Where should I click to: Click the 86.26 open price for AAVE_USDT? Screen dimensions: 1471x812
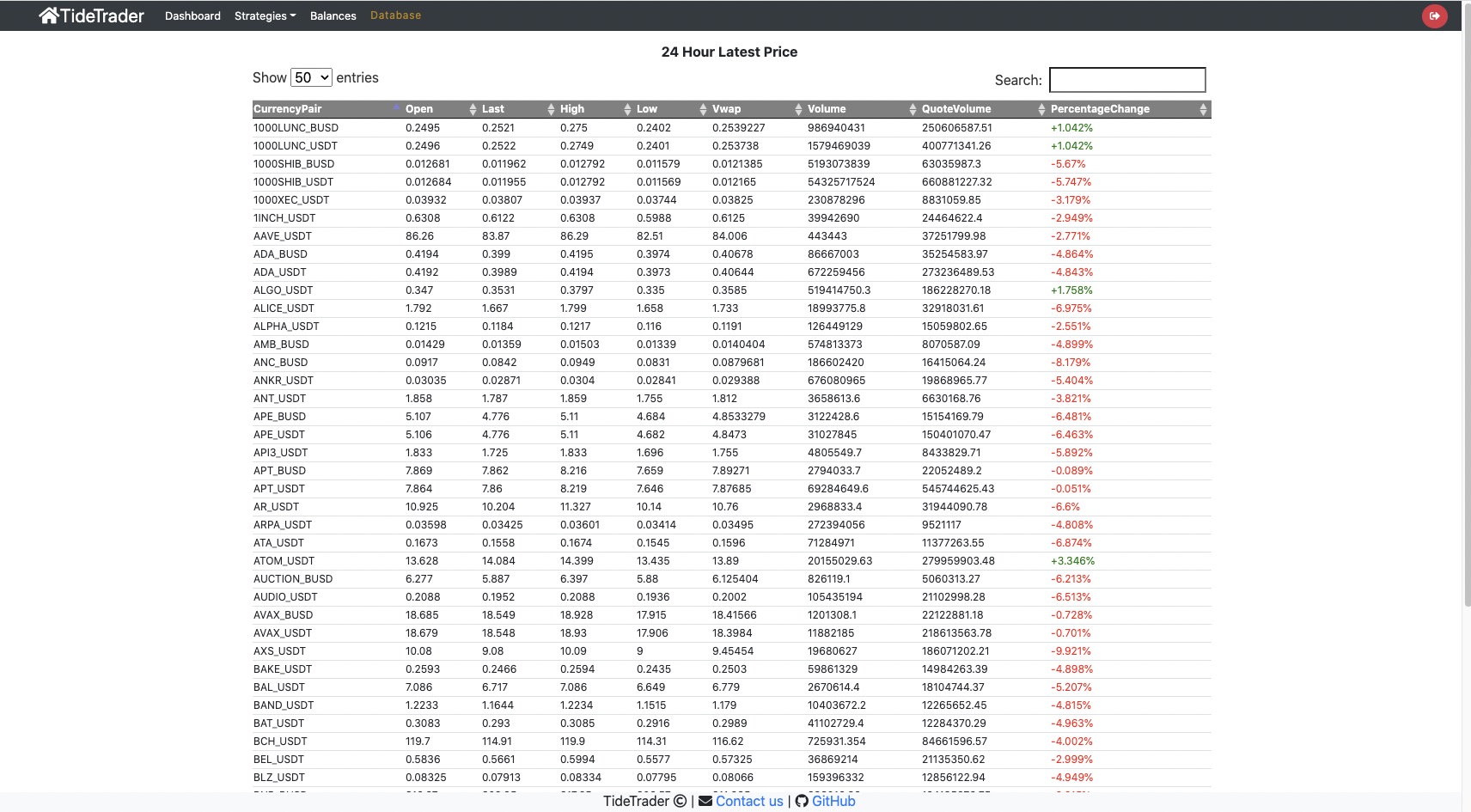[x=419, y=236]
